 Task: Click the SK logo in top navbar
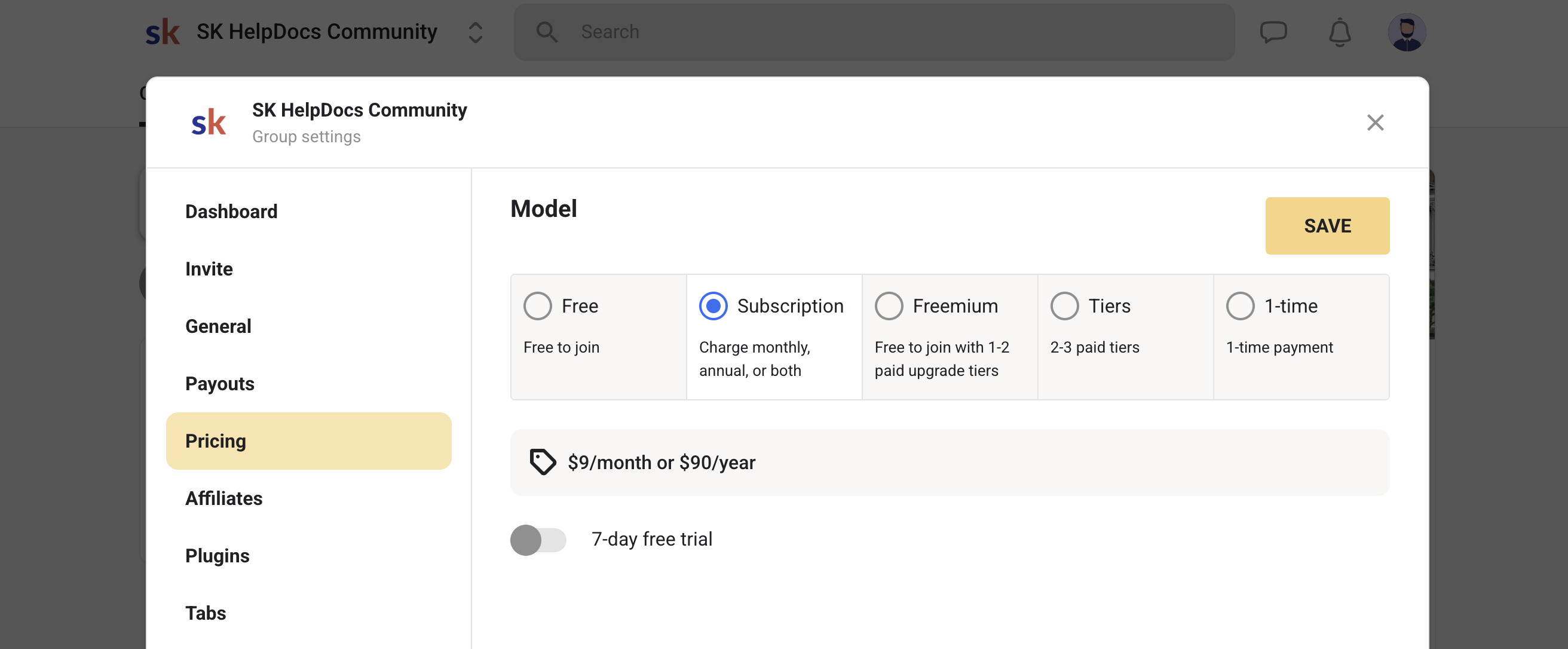click(x=163, y=32)
